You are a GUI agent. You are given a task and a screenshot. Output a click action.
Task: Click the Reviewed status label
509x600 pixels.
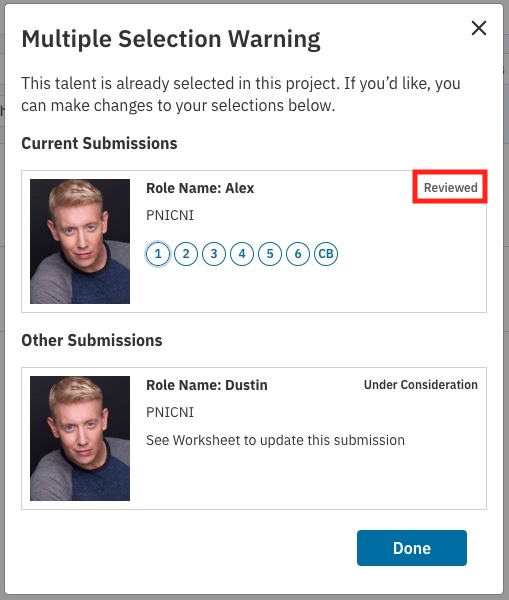click(x=450, y=188)
